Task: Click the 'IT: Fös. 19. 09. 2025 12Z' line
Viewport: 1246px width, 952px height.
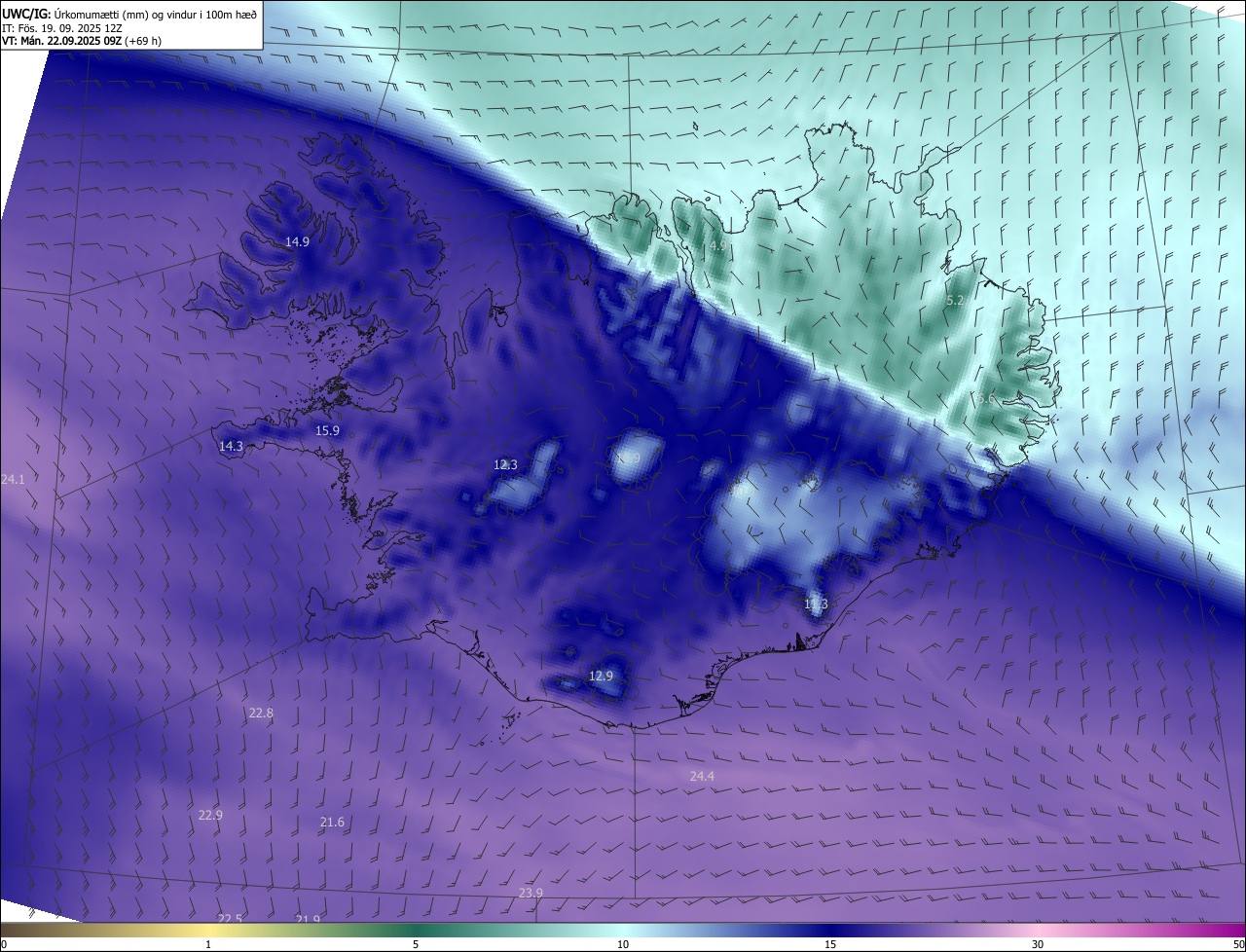Action: [61, 27]
